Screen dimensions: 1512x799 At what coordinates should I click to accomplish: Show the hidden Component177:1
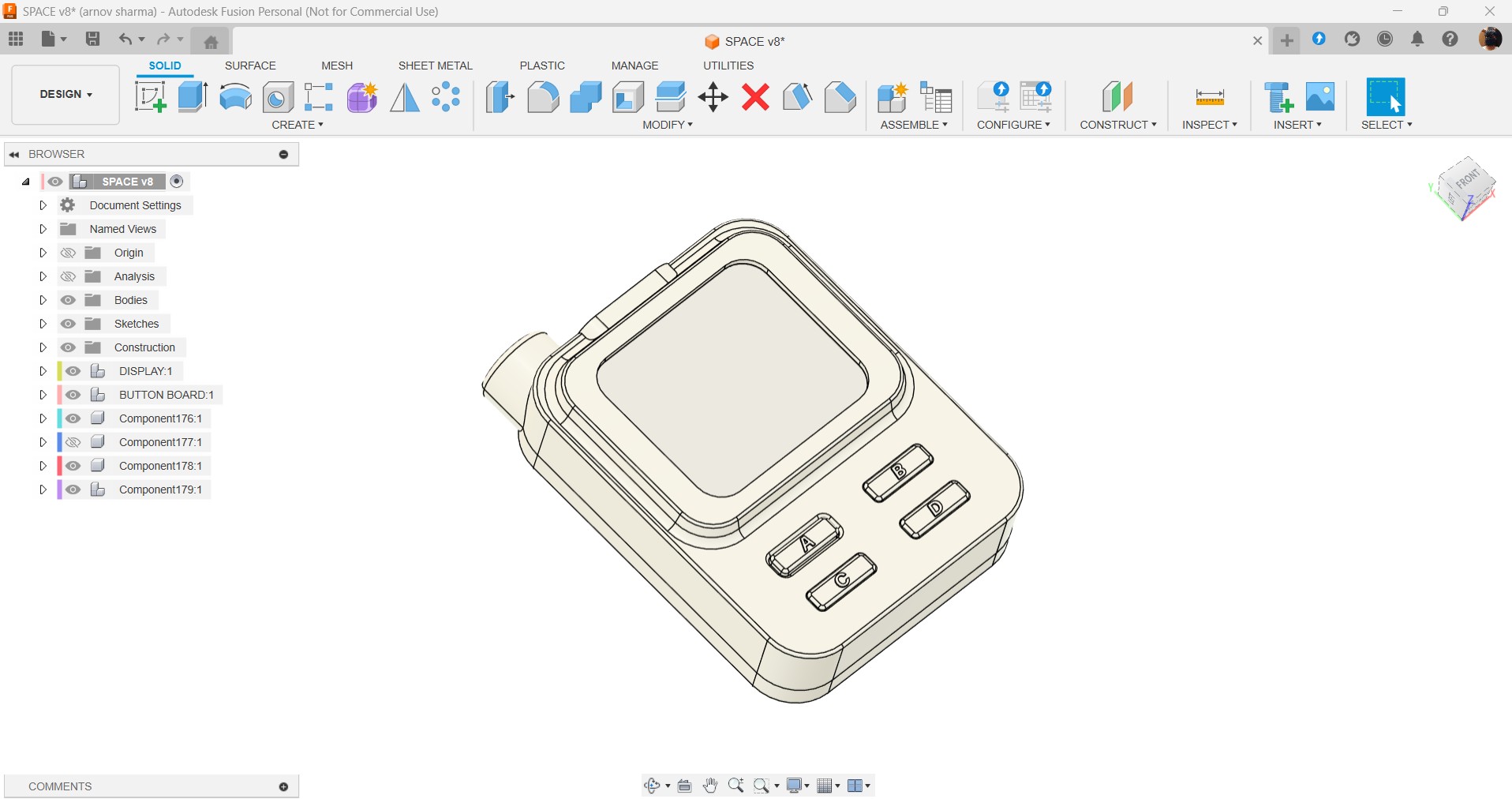click(73, 442)
